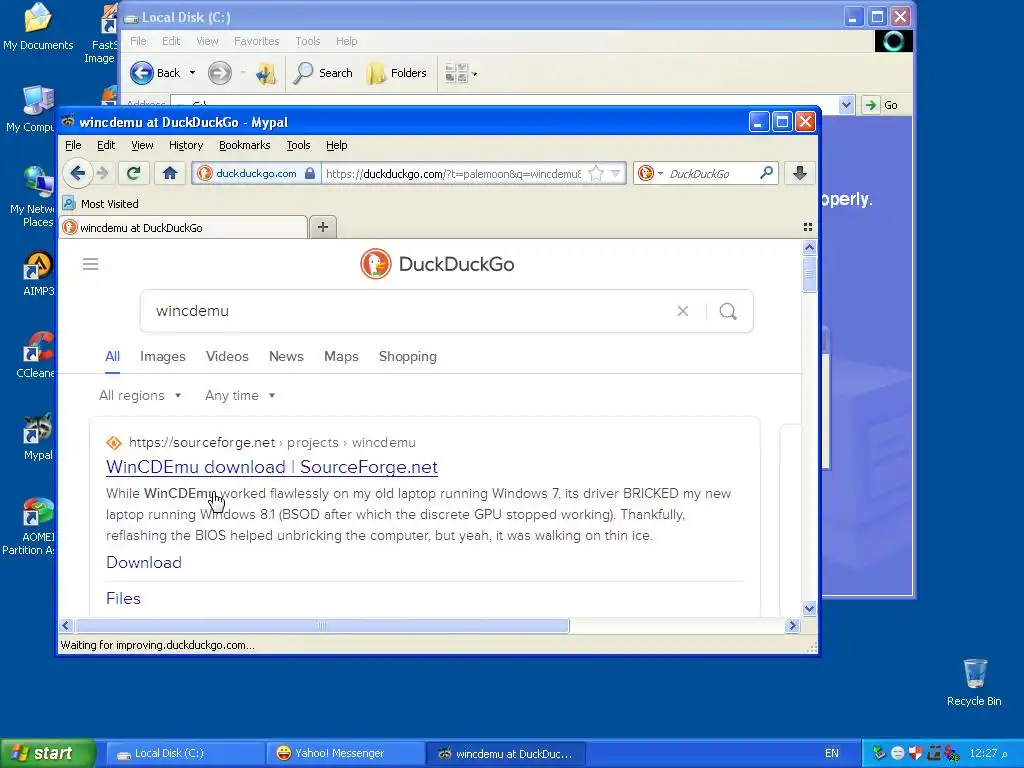
Task: Click the DuckDuckGo logo
Action: tap(437, 264)
